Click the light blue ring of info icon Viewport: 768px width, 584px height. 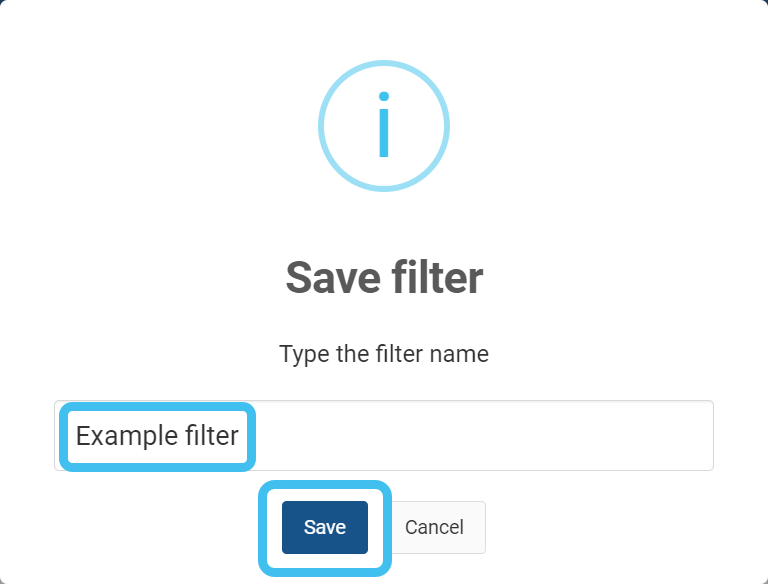[322, 126]
